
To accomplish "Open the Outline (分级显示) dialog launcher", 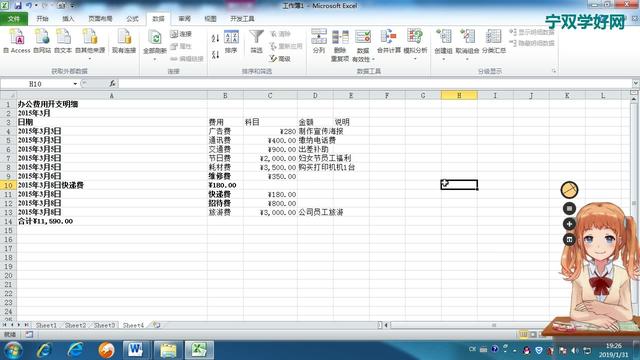I will pyautogui.click(x=554, y=71).
